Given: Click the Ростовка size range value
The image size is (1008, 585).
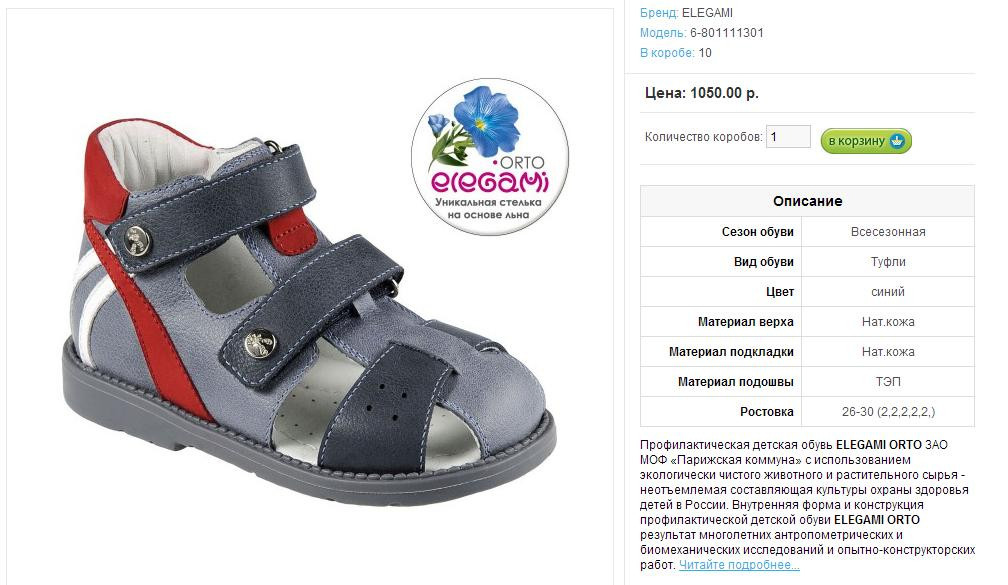Looking at the screenshot, I should coord(888,411).
